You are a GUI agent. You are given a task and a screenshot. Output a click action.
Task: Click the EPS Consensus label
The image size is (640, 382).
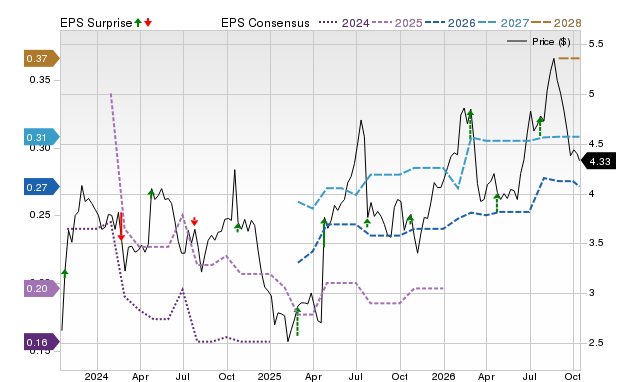pyautogui.click(x=265, y=23)
